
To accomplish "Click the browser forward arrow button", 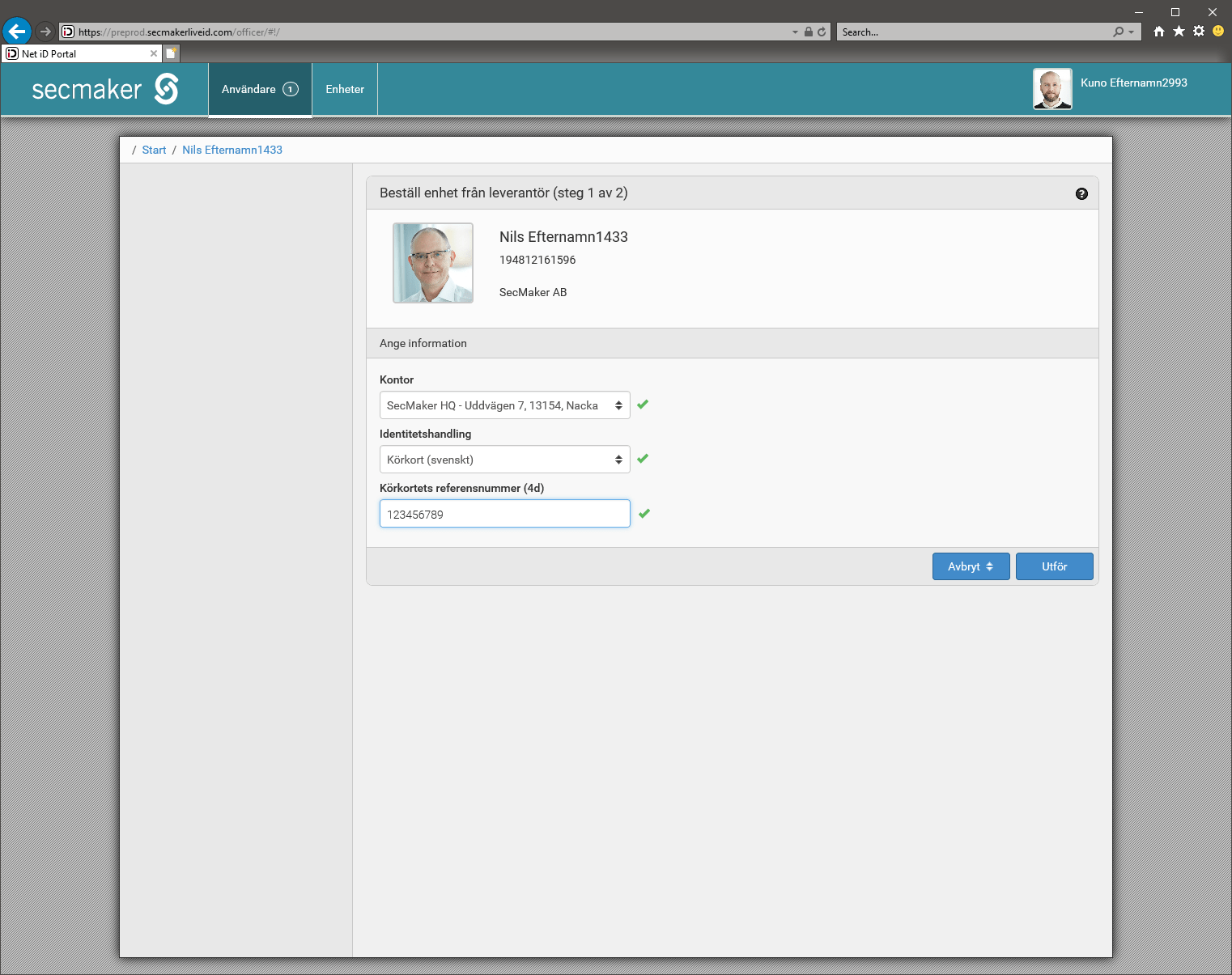I will (x=45, y=32).
